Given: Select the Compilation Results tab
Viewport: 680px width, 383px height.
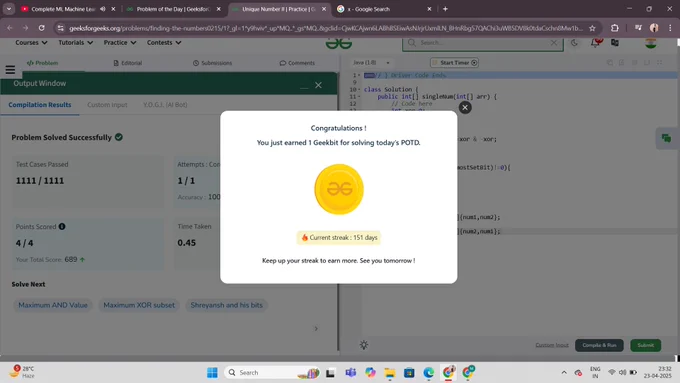Looking at the screenshot, I should tap(39, 105).
